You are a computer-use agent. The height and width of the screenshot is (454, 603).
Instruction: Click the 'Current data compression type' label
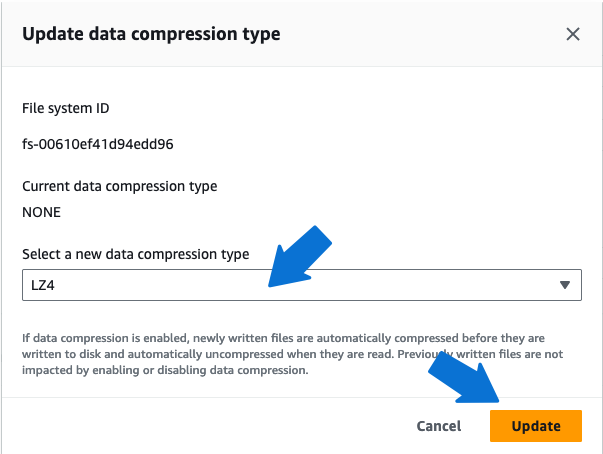click(x=119, y=186)
